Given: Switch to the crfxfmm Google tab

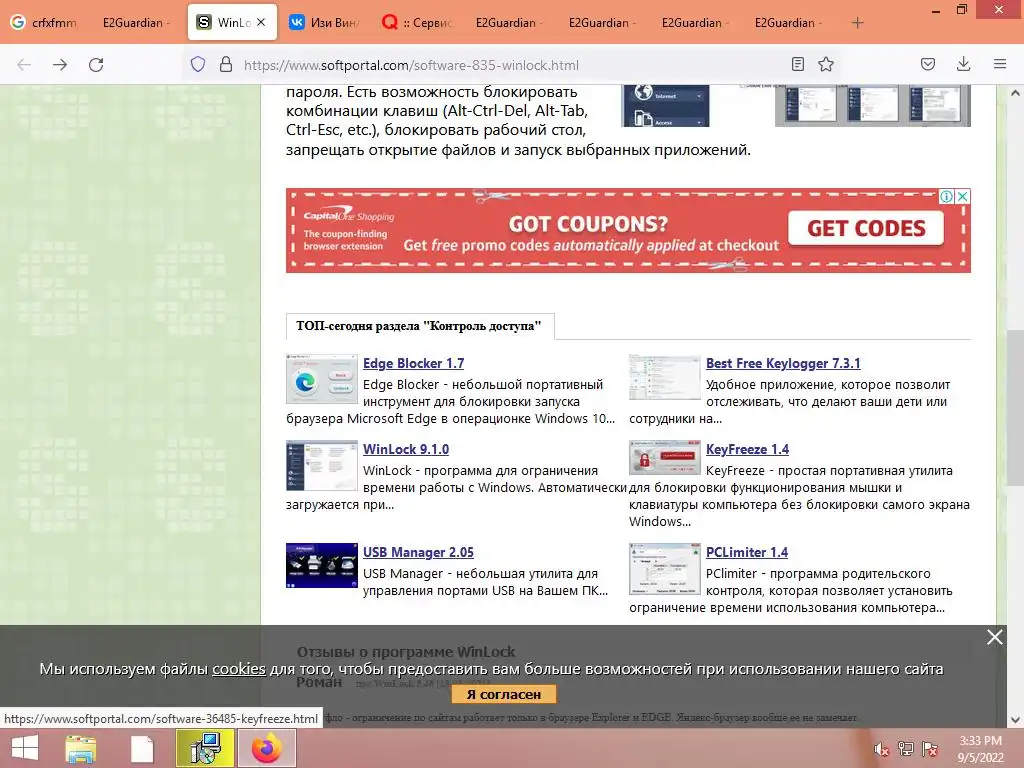Looking at the screenshot, I should point(46,23).
